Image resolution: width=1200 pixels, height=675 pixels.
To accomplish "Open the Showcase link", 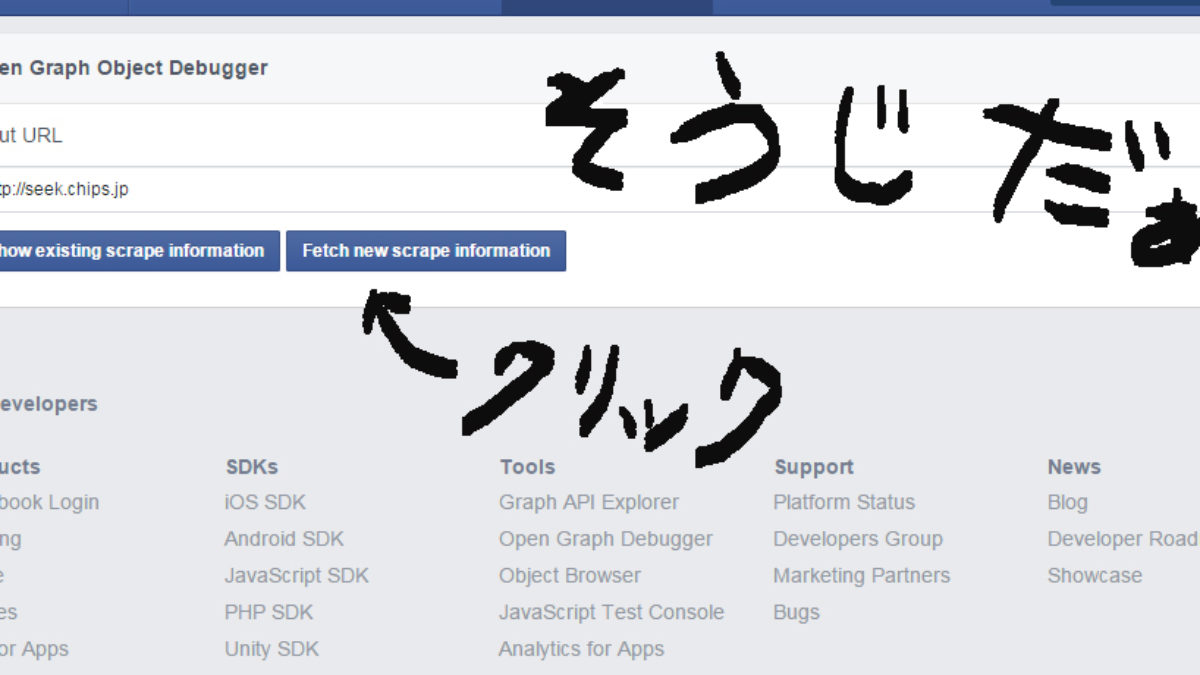I will click(x=1095, y=575).
